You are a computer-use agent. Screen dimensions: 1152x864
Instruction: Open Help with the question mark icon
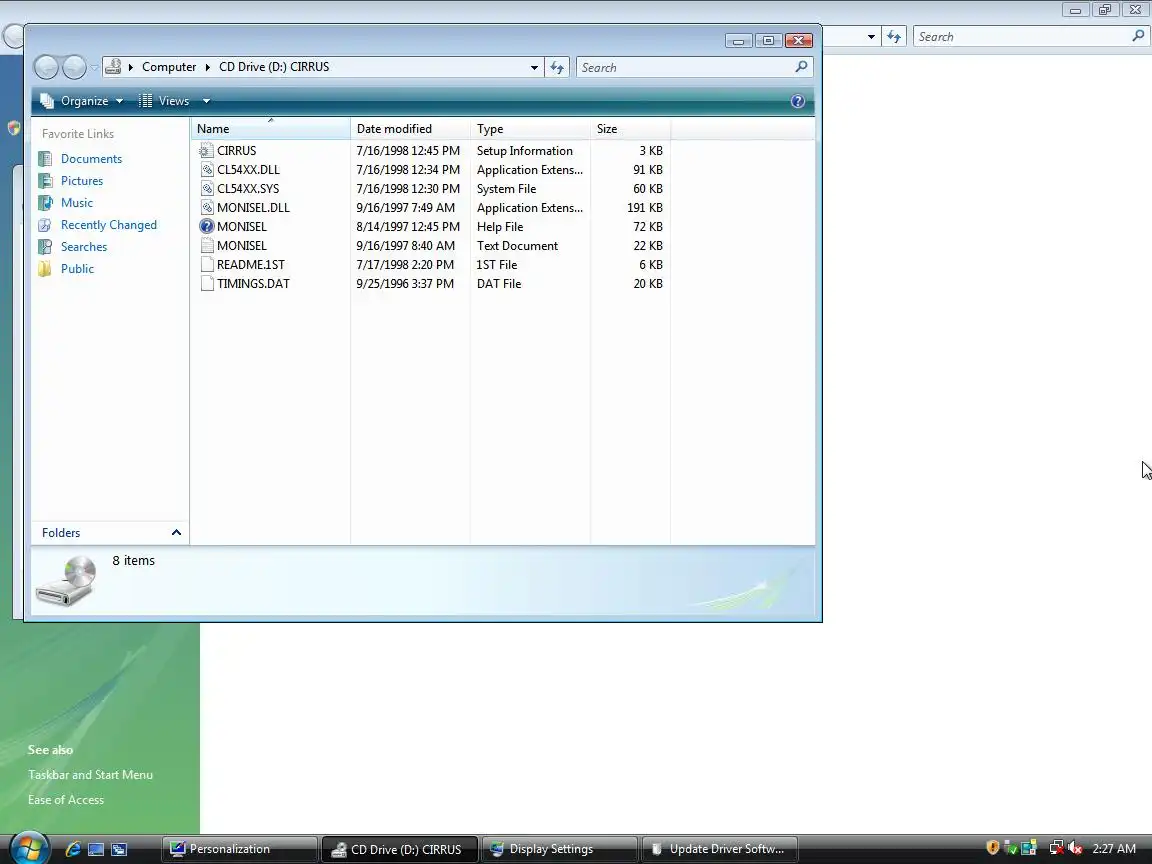[x=798, y=101]
